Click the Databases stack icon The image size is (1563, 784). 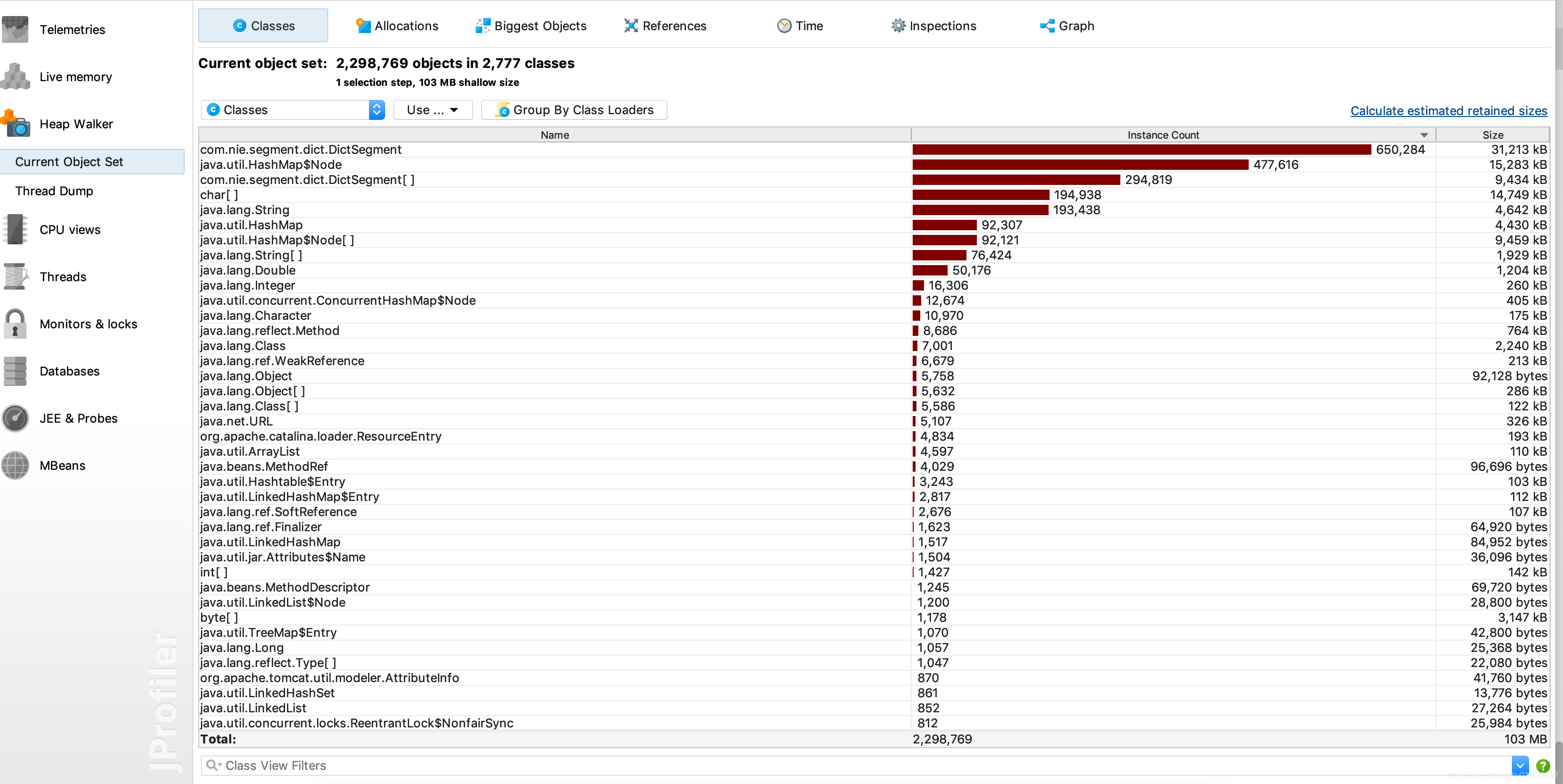15,371
